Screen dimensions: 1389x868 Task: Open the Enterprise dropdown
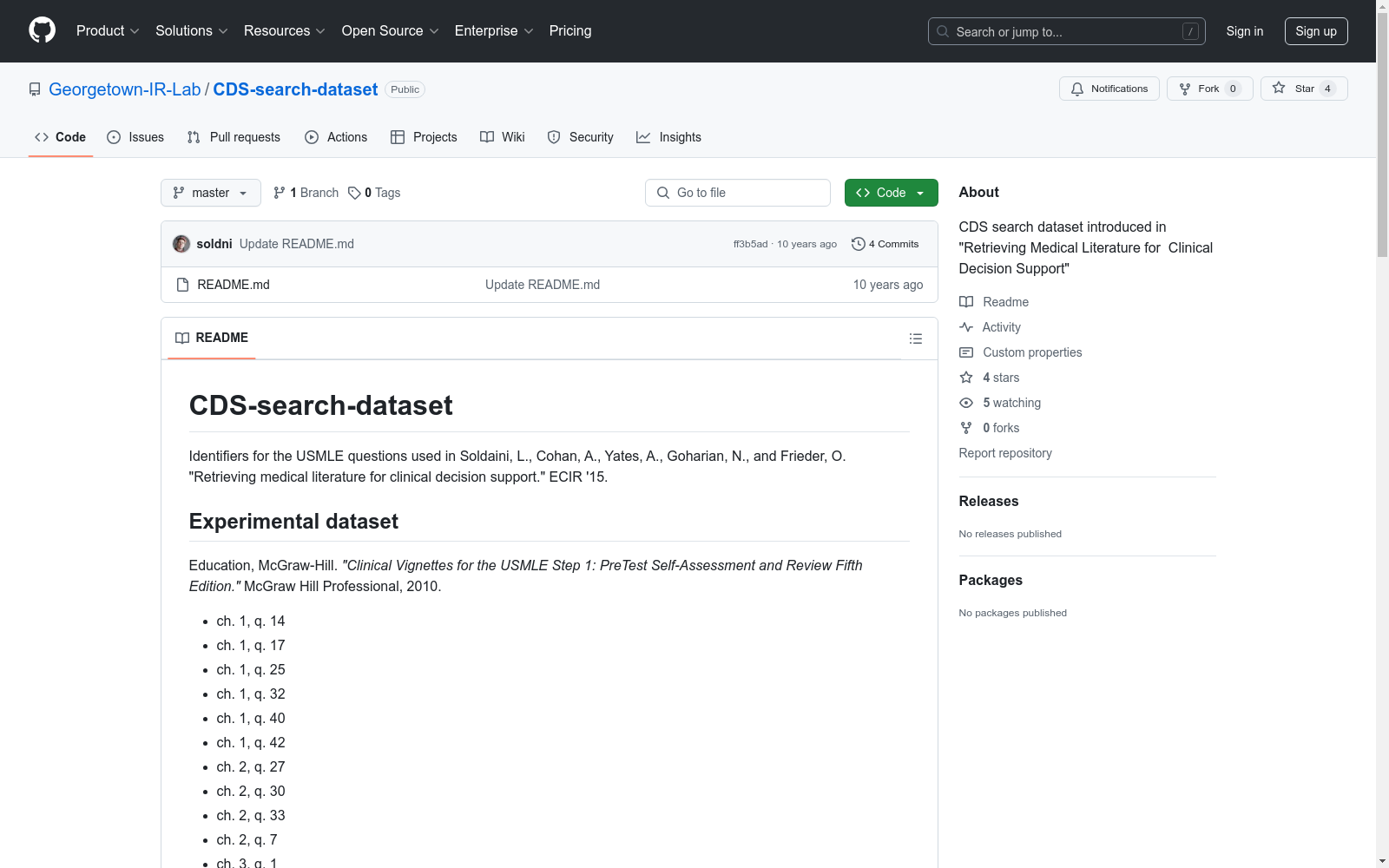pyautogui.click(x=494, y=31)
